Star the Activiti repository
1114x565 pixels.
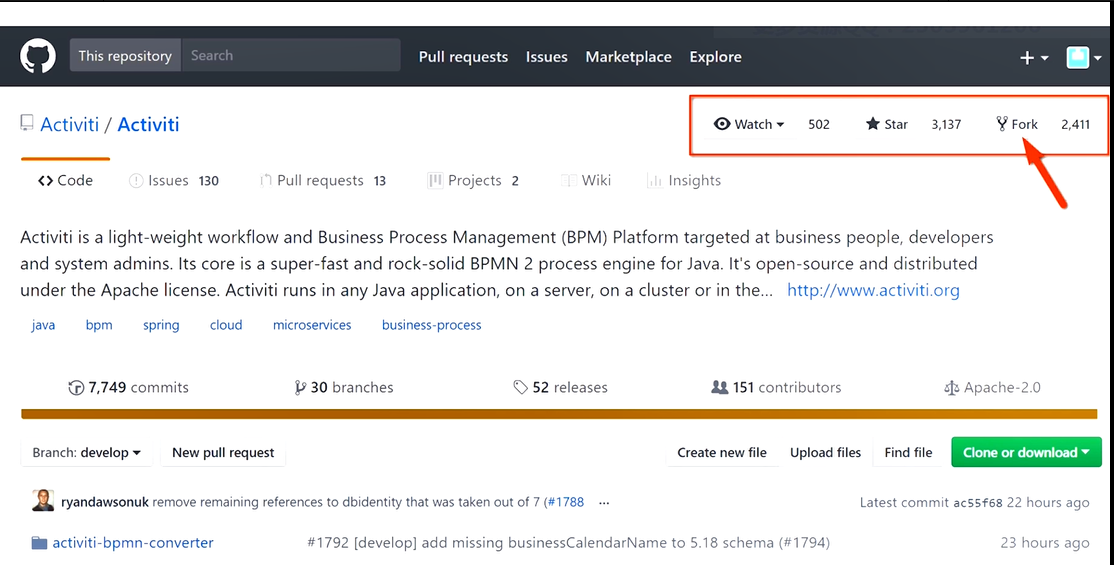tap(887, 124)
